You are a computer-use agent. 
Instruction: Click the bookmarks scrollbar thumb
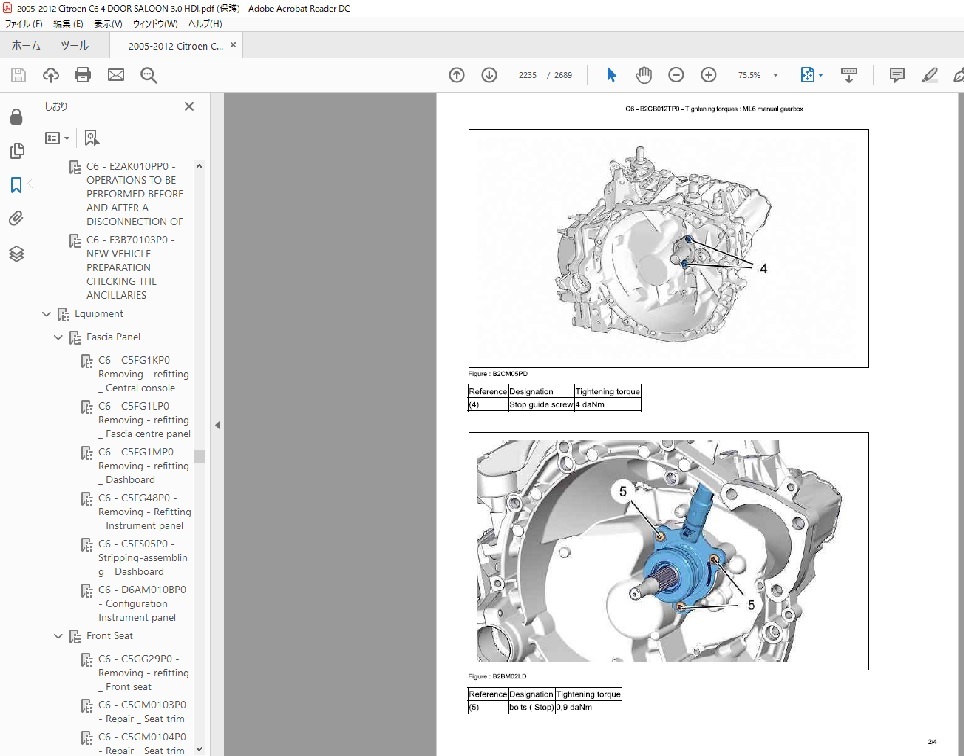pos(199,456)
